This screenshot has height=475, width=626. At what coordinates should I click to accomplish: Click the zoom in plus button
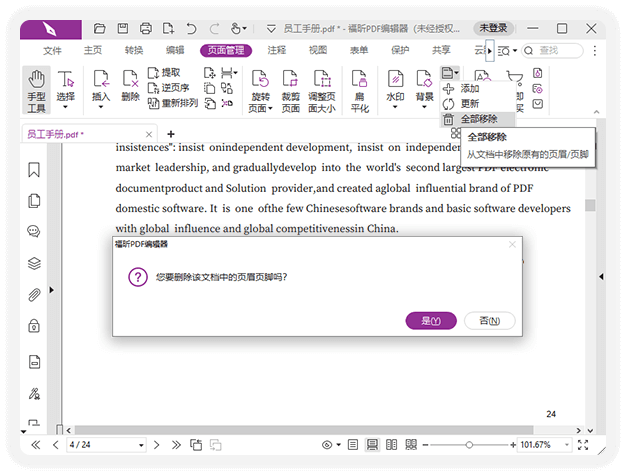513,445
